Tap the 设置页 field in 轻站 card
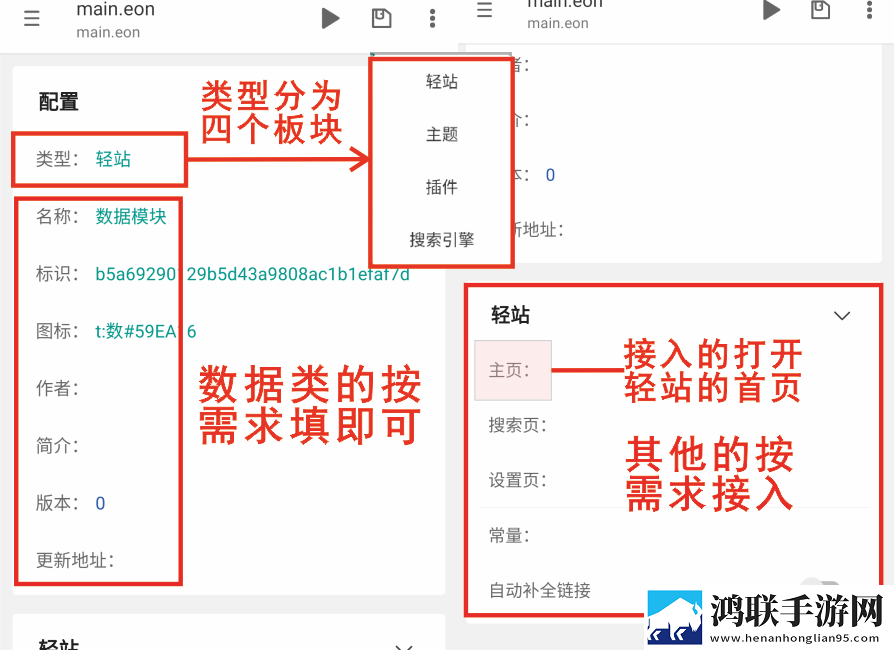894x650 pixels. (518, 480)
